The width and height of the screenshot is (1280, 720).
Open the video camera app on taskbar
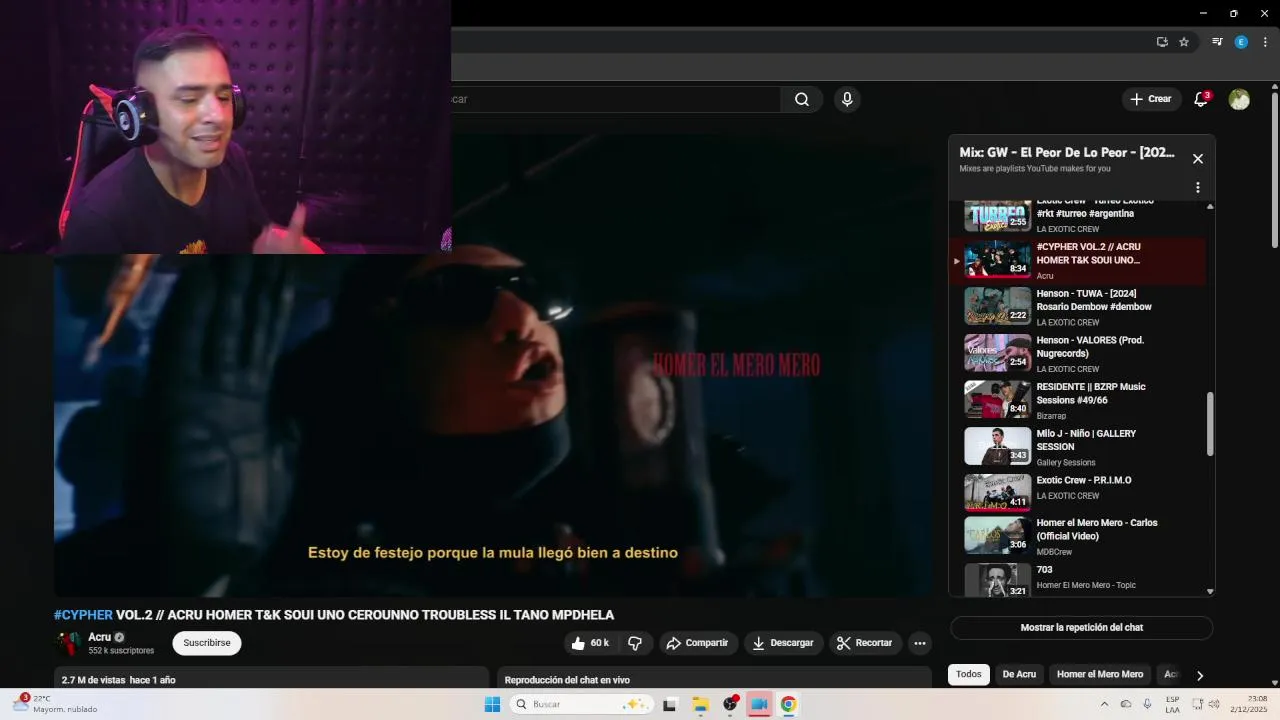pyautogui.click(x=759, y=704)
